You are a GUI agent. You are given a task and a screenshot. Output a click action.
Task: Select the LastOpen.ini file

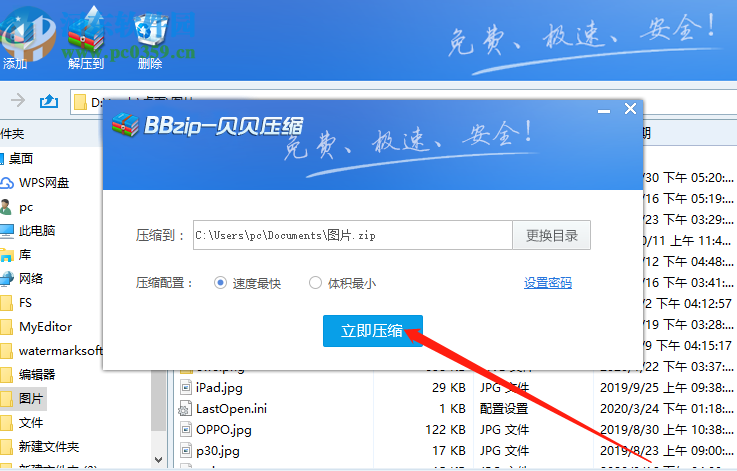pos(231,409)
